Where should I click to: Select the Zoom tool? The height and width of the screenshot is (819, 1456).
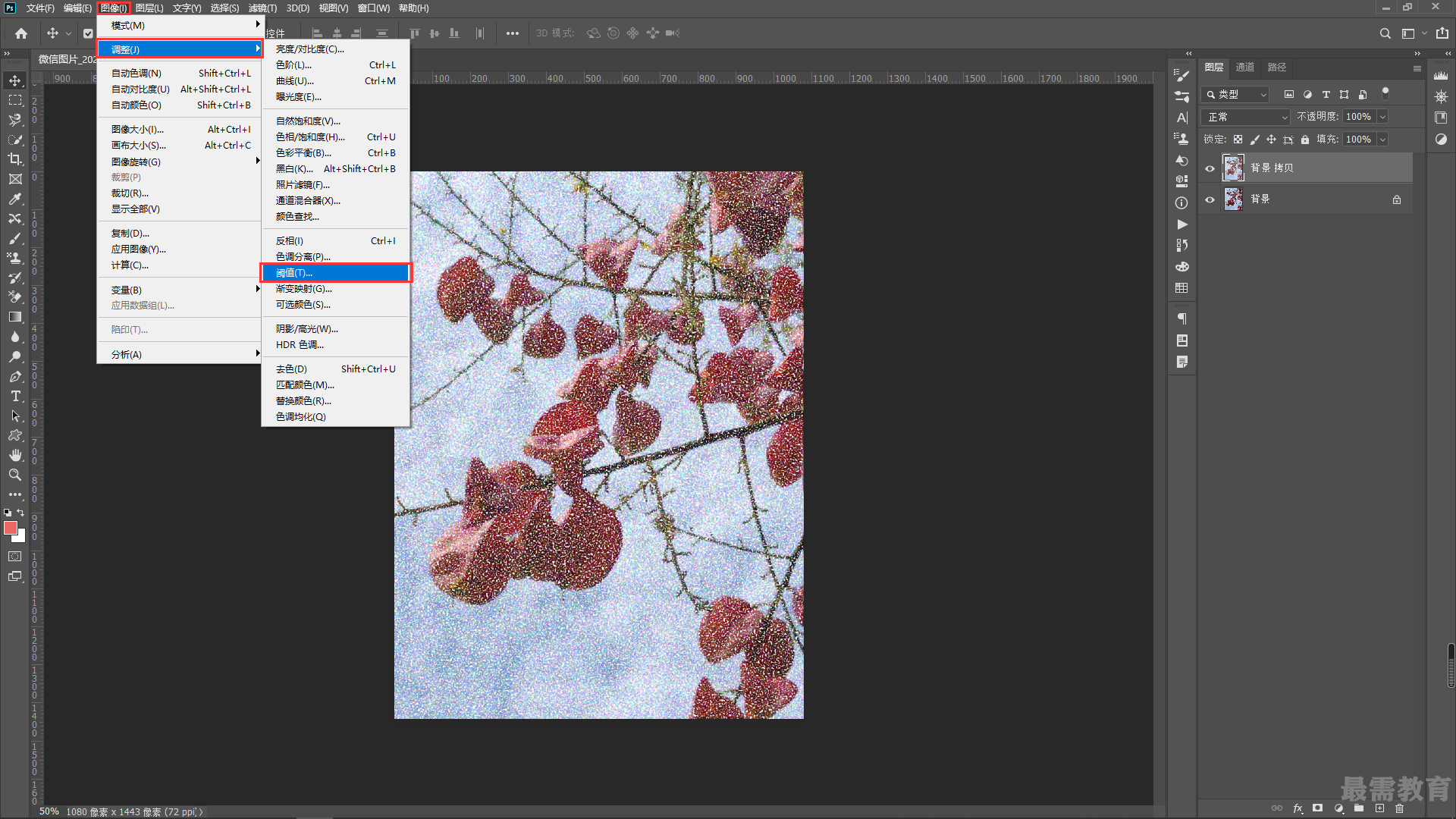15,475
